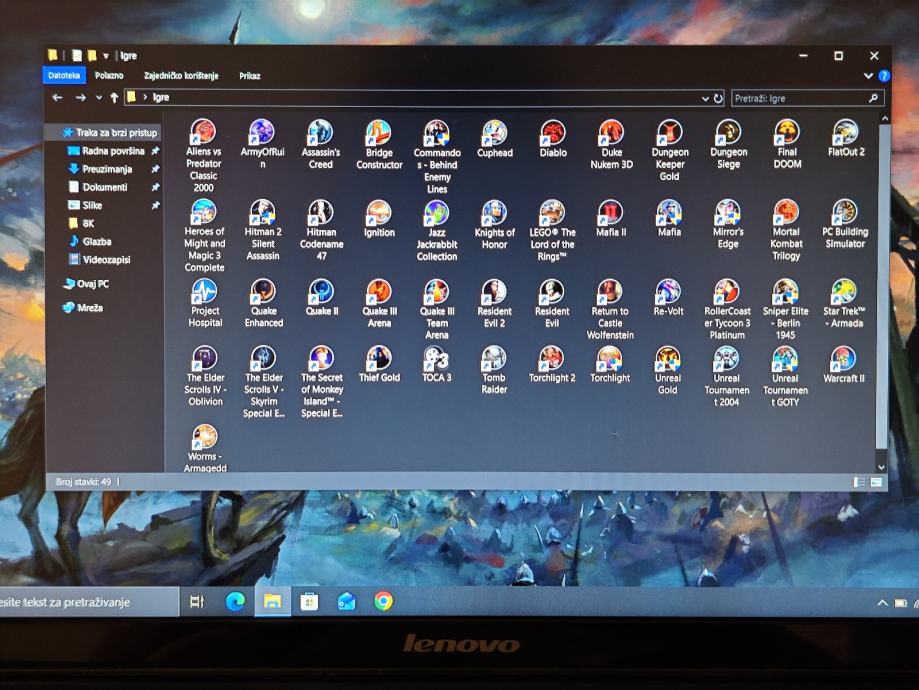Select the Assassin's Creed shortcut icon
Screen dimensions: 919x690
tap(321, 144)
